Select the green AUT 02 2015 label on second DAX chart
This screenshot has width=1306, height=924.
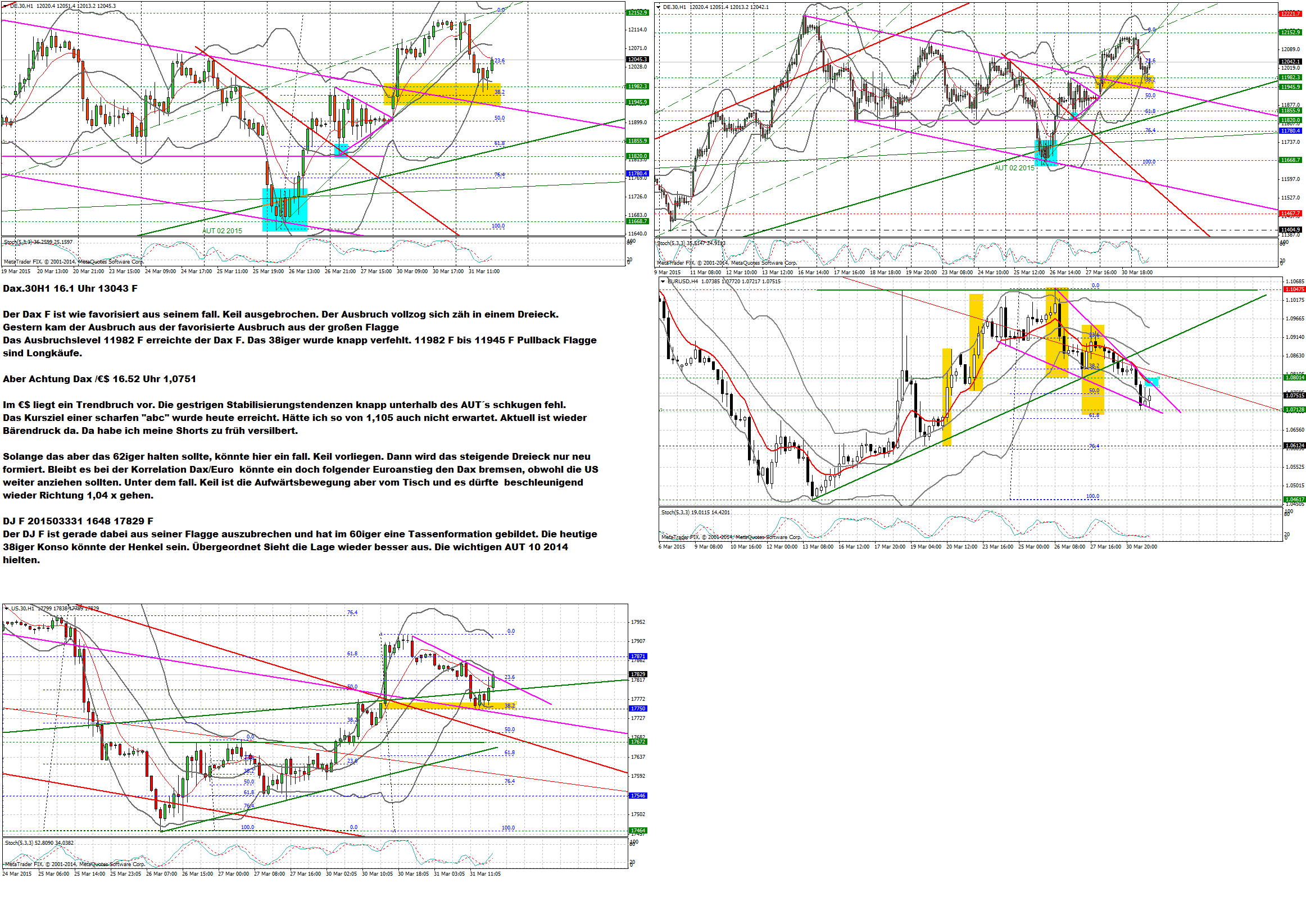click(x=1014, y=168)
